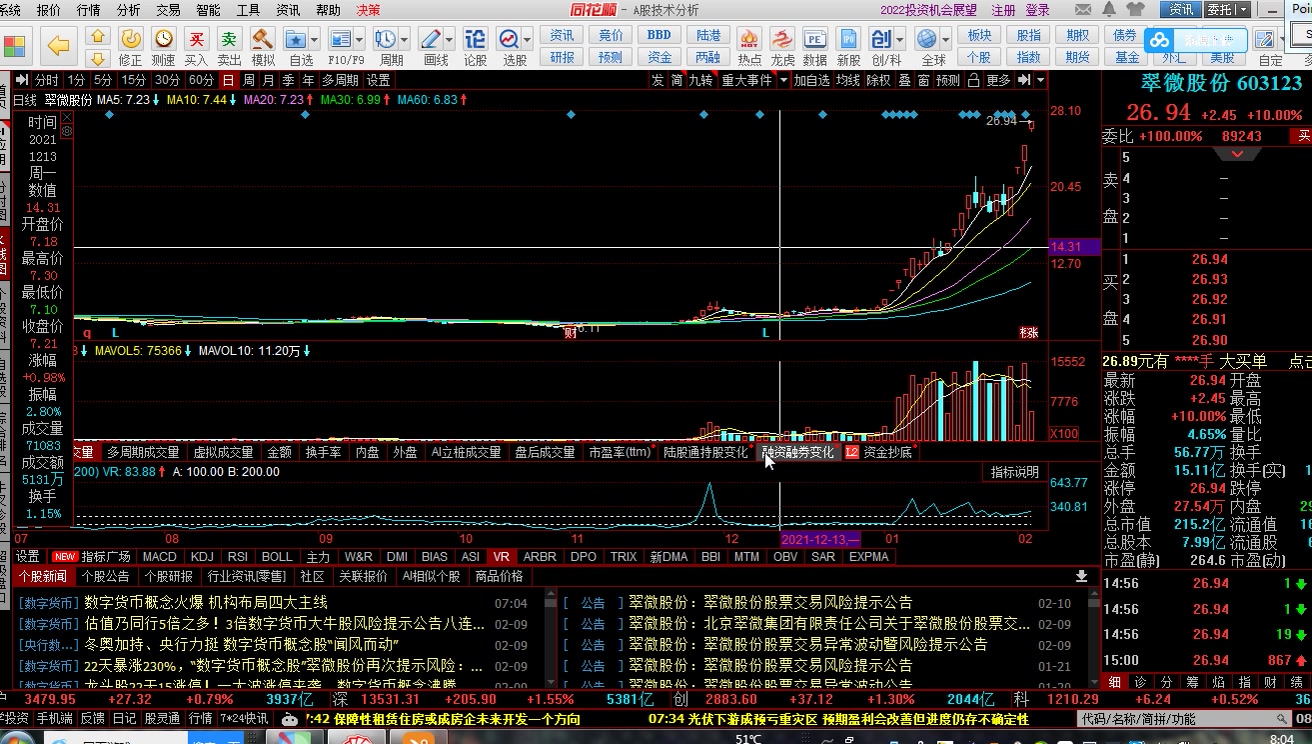Toggle the 均线 moving average display

848,80
